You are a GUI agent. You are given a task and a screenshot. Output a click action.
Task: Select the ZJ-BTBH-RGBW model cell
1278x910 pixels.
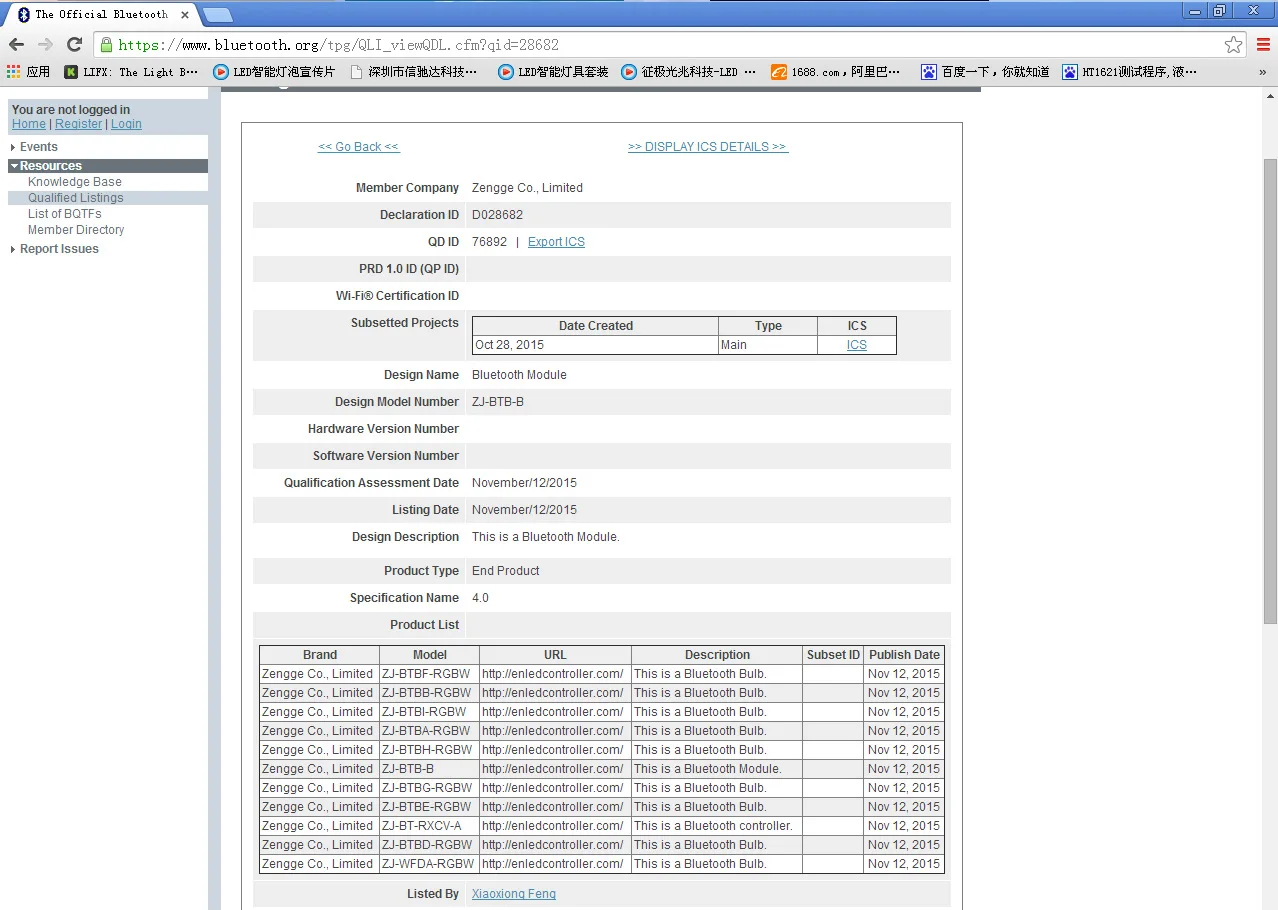point(429,750)
